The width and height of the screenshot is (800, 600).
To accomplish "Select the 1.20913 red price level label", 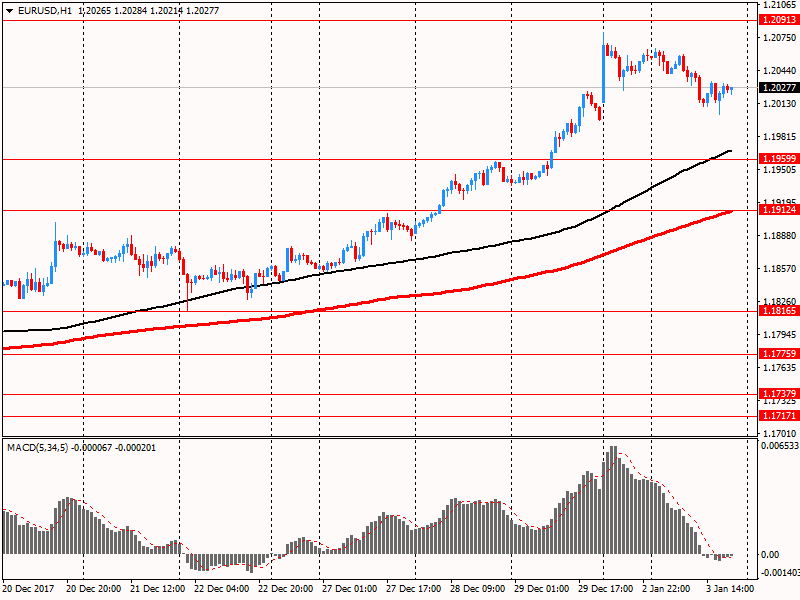I will pyautogui.click(x=779, y=20).
